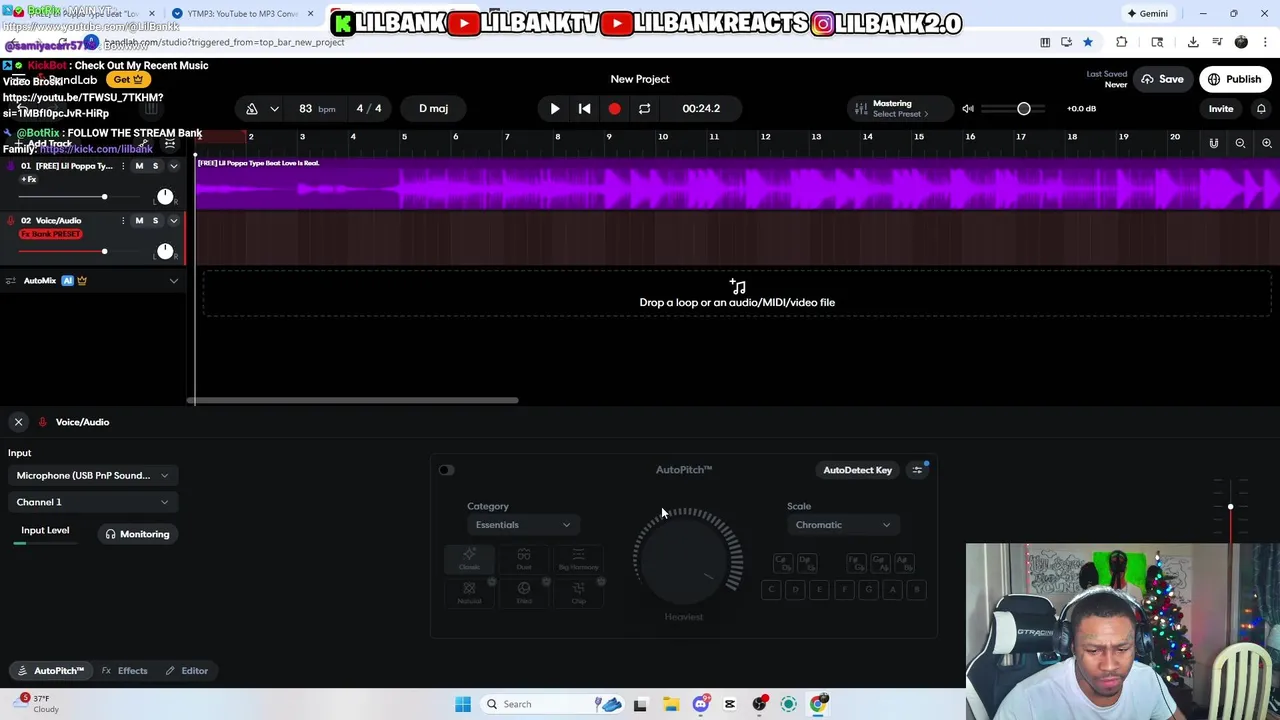Open Chrome downloads icon

tap(1193, 42)
